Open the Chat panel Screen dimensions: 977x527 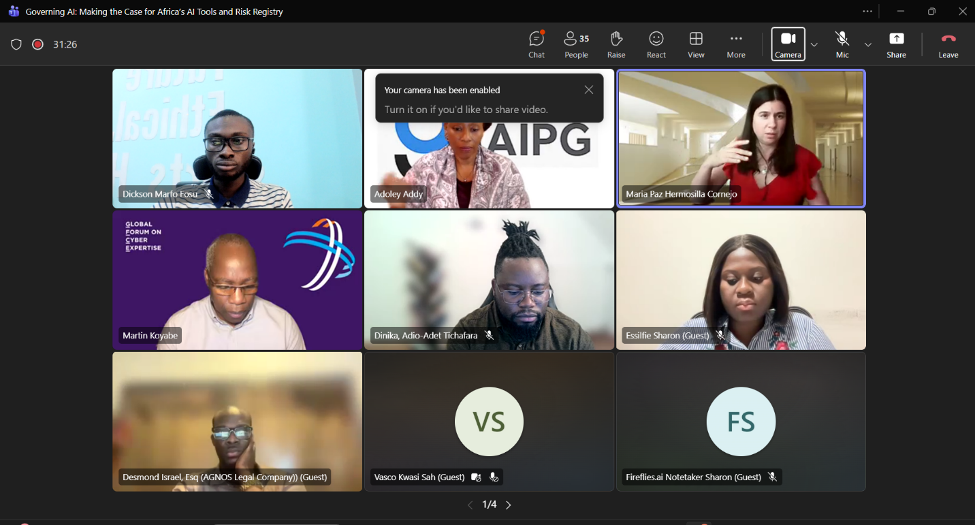pos(536,44)
